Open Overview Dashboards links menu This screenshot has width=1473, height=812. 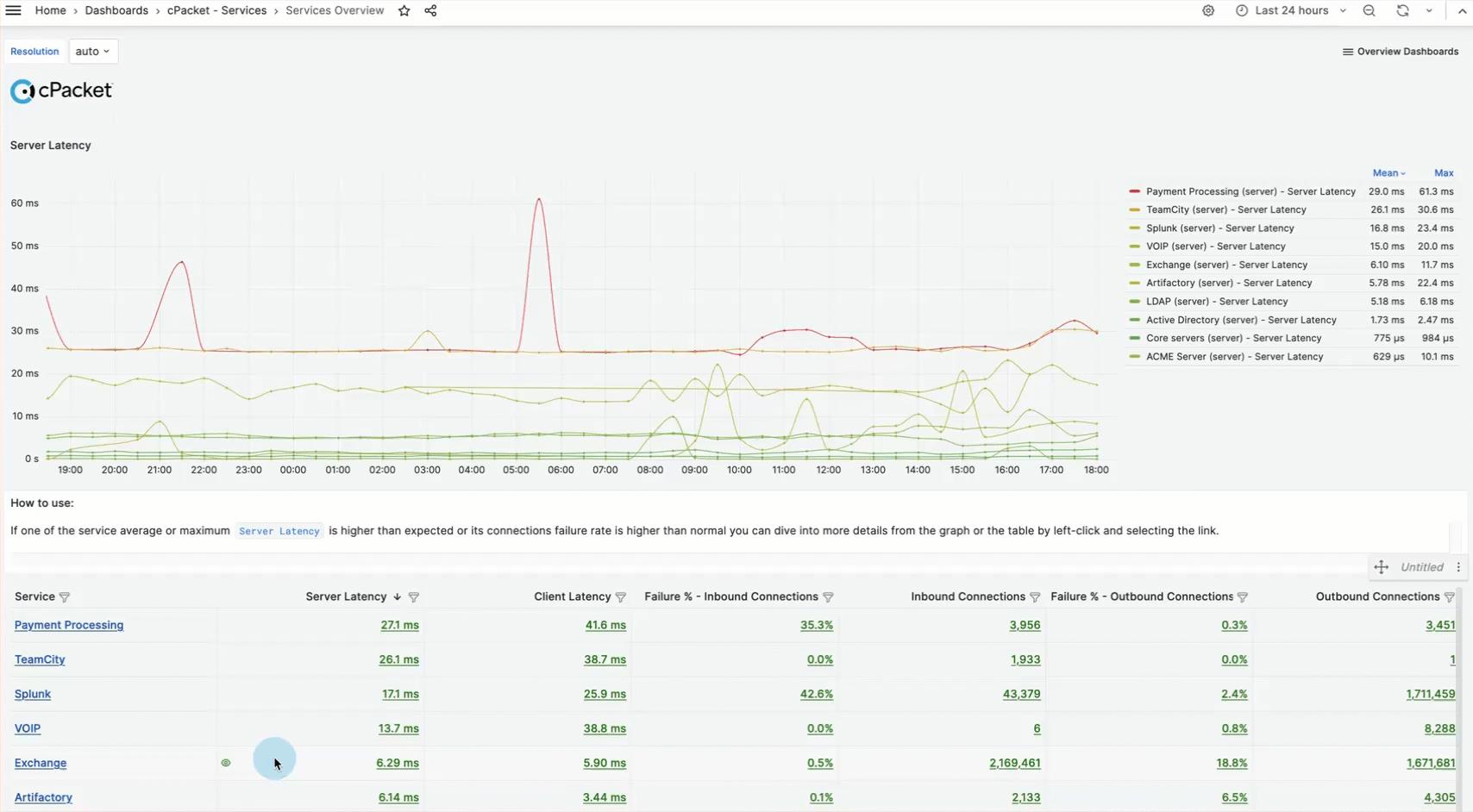(x=1401, y=52)
